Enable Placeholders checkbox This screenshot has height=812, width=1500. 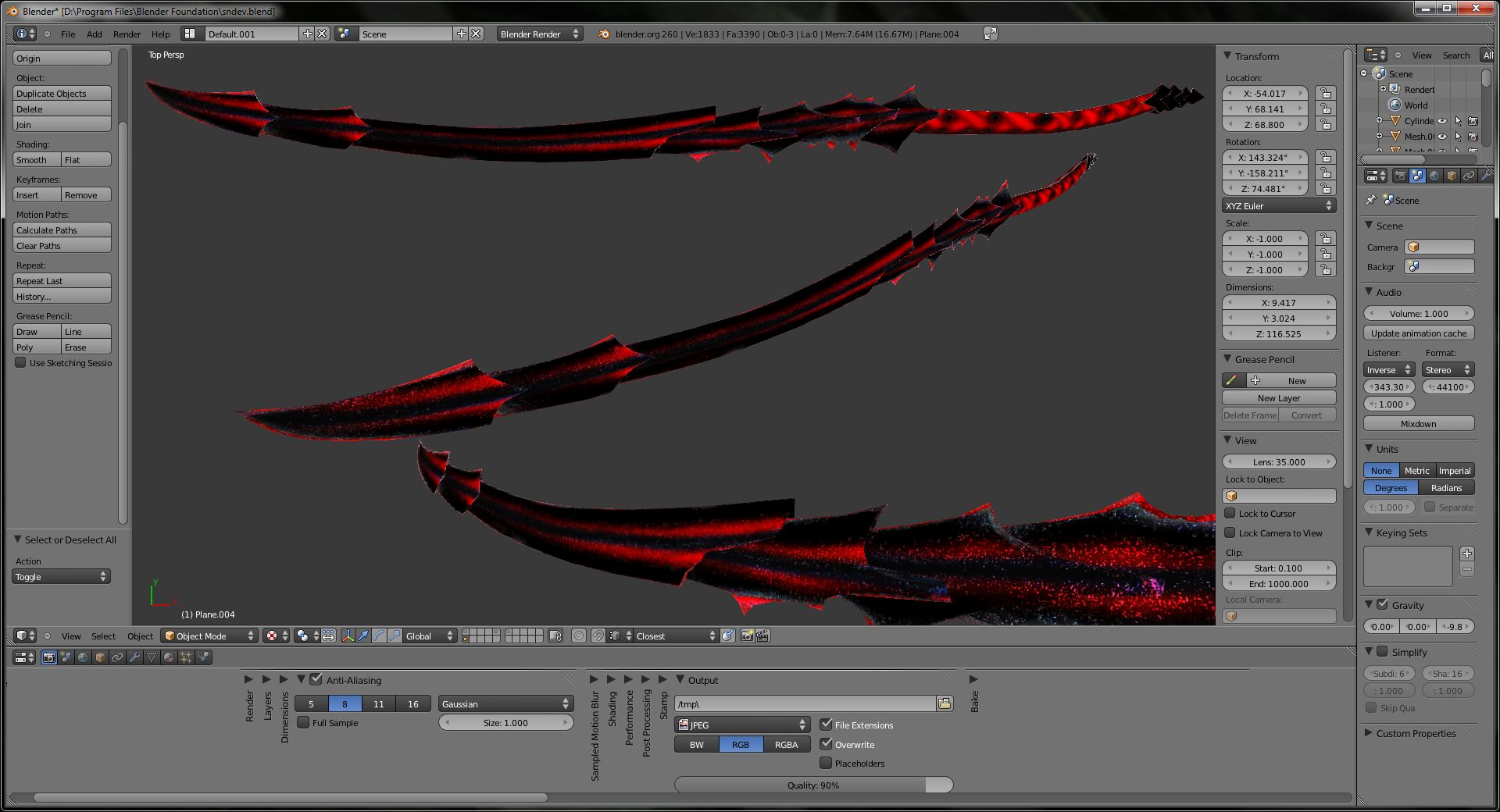click(x=826, y=763)
